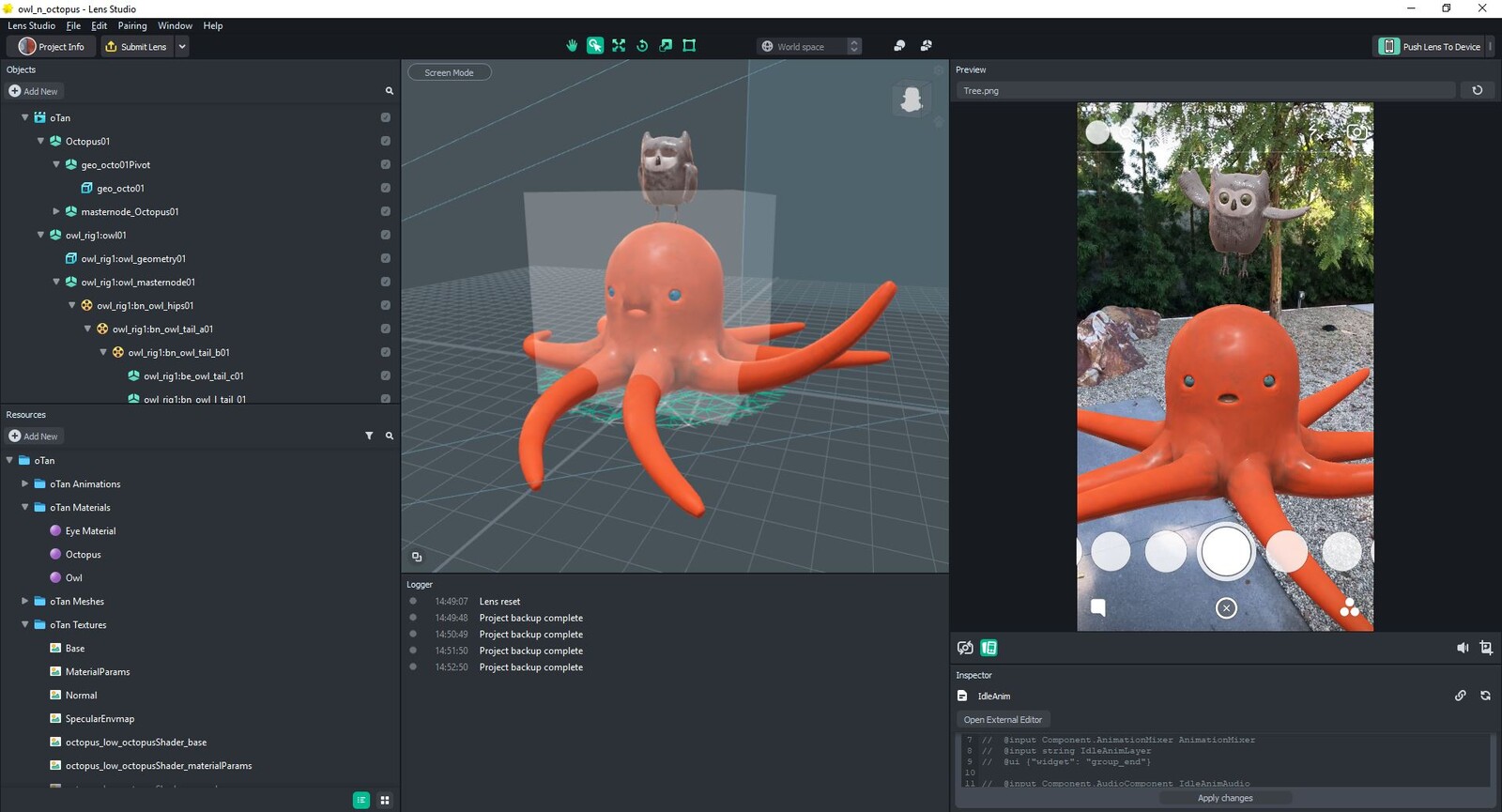Click the Submit Lens button
This screenshot has height=812, width=1502.
click(137, 46)
